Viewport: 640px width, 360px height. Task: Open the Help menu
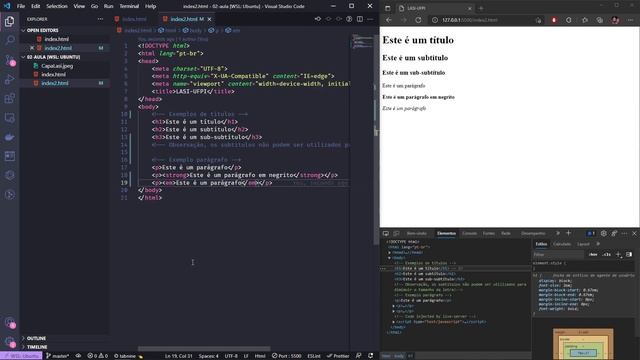pos(151,6)
